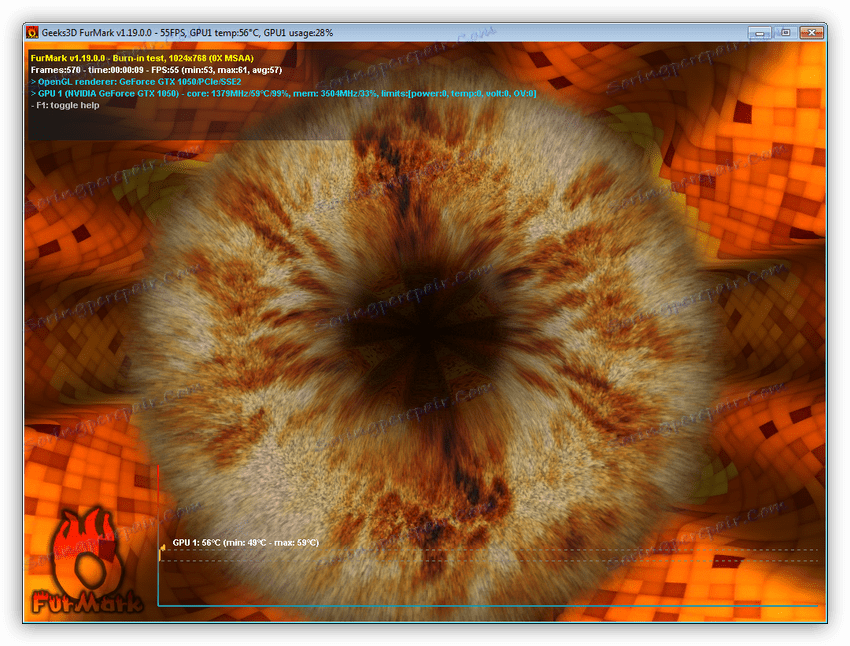Viewport: 850px width, 646px height.
Task: Maximize the FurMark window
Action: point(785,33)
